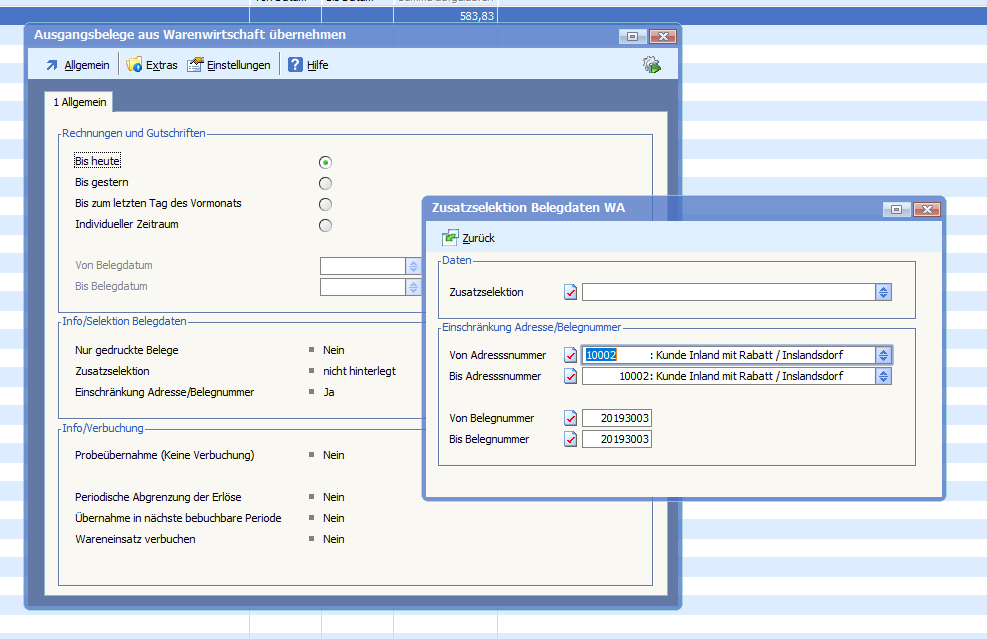The width and height of the screenshot is (987, 639).
Task: Open the Bis Adresssnummer dropdown list
Action: point(883,377)
